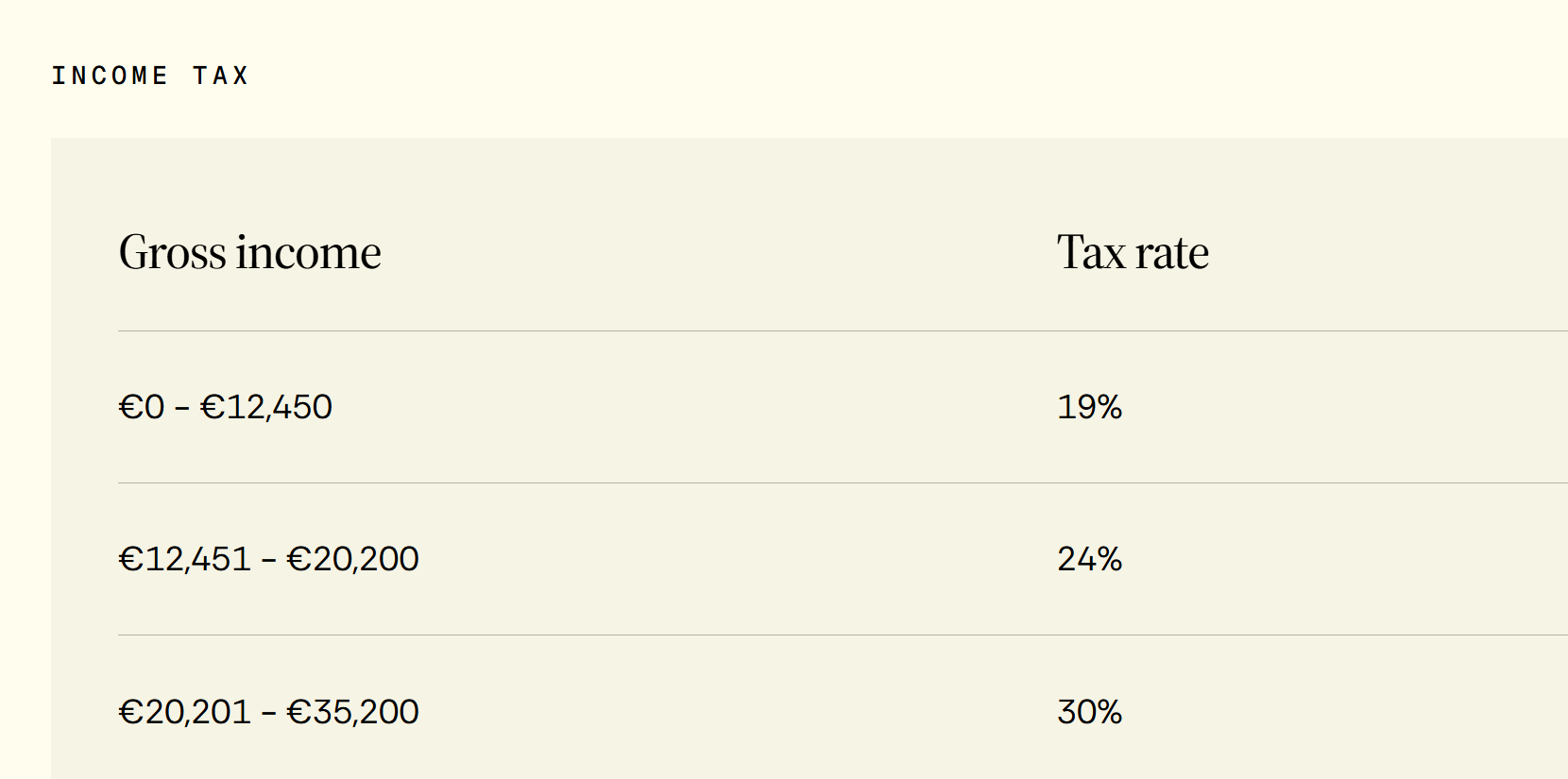
Task: Select the 24% tax rate value
Action: (x=1089, y=559)
